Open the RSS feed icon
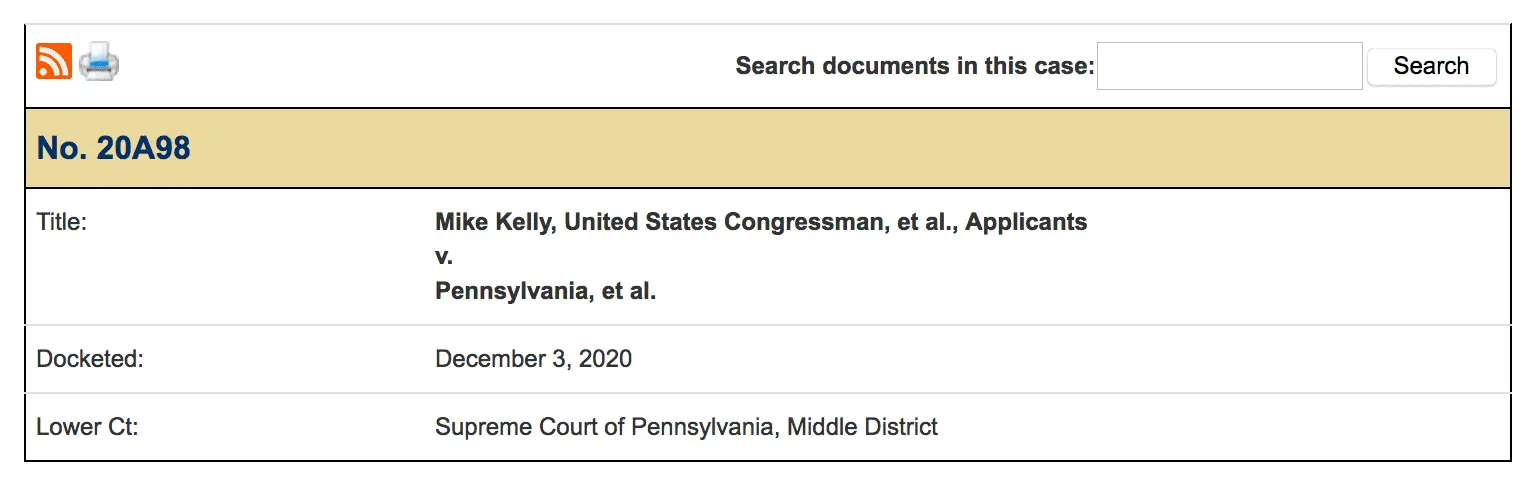This screenshot has width=1536, height=480. coord(53,62)
